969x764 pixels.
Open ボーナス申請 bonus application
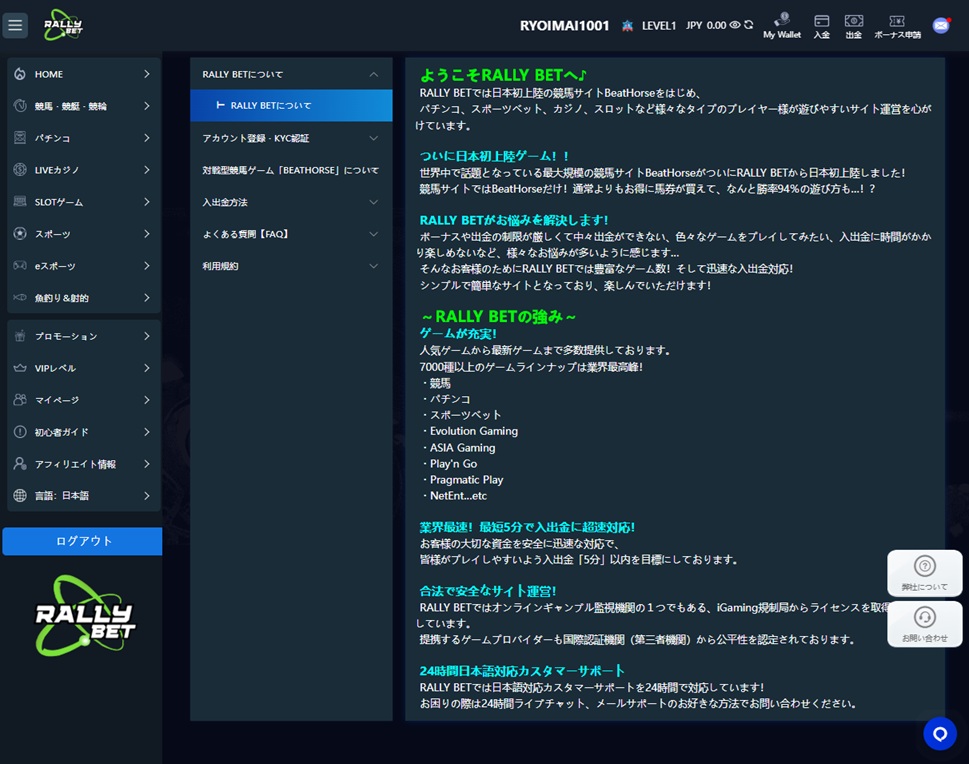[897, 26]
